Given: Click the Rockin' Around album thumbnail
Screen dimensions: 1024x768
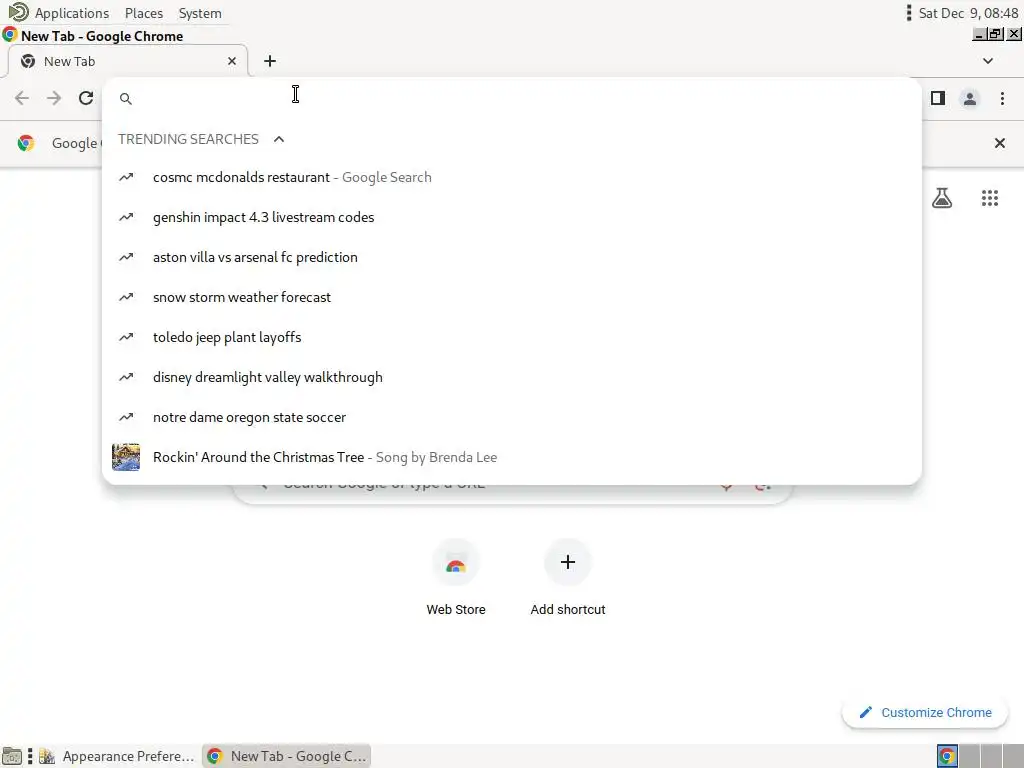Looking at the screenshot, I should 126,457.
